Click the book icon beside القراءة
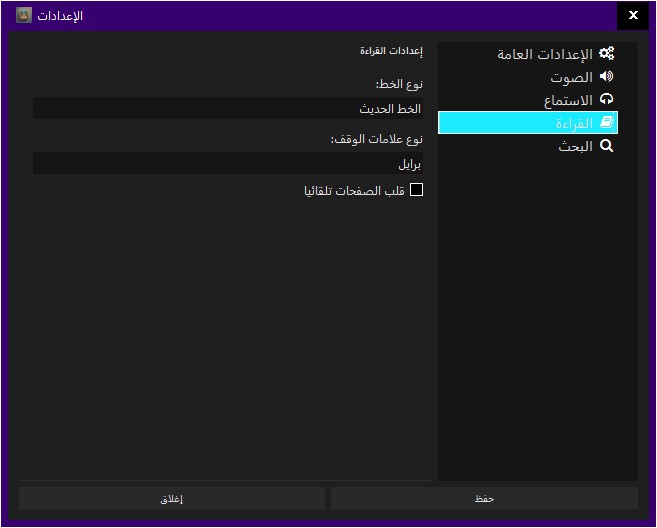657x528 pixels. [x=606, y=122]
